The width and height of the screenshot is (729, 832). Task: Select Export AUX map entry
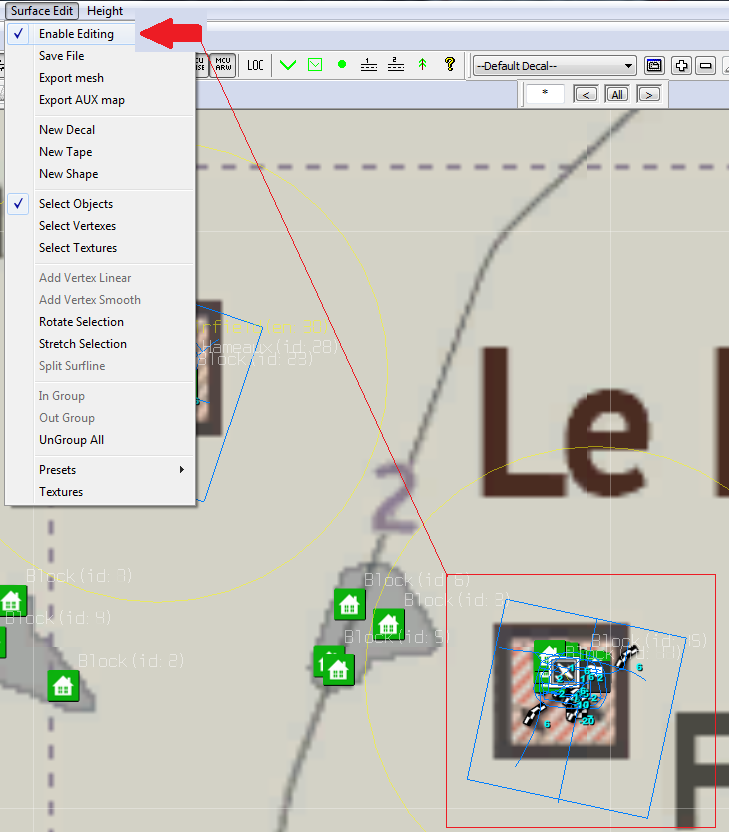(x=82, y=100)
